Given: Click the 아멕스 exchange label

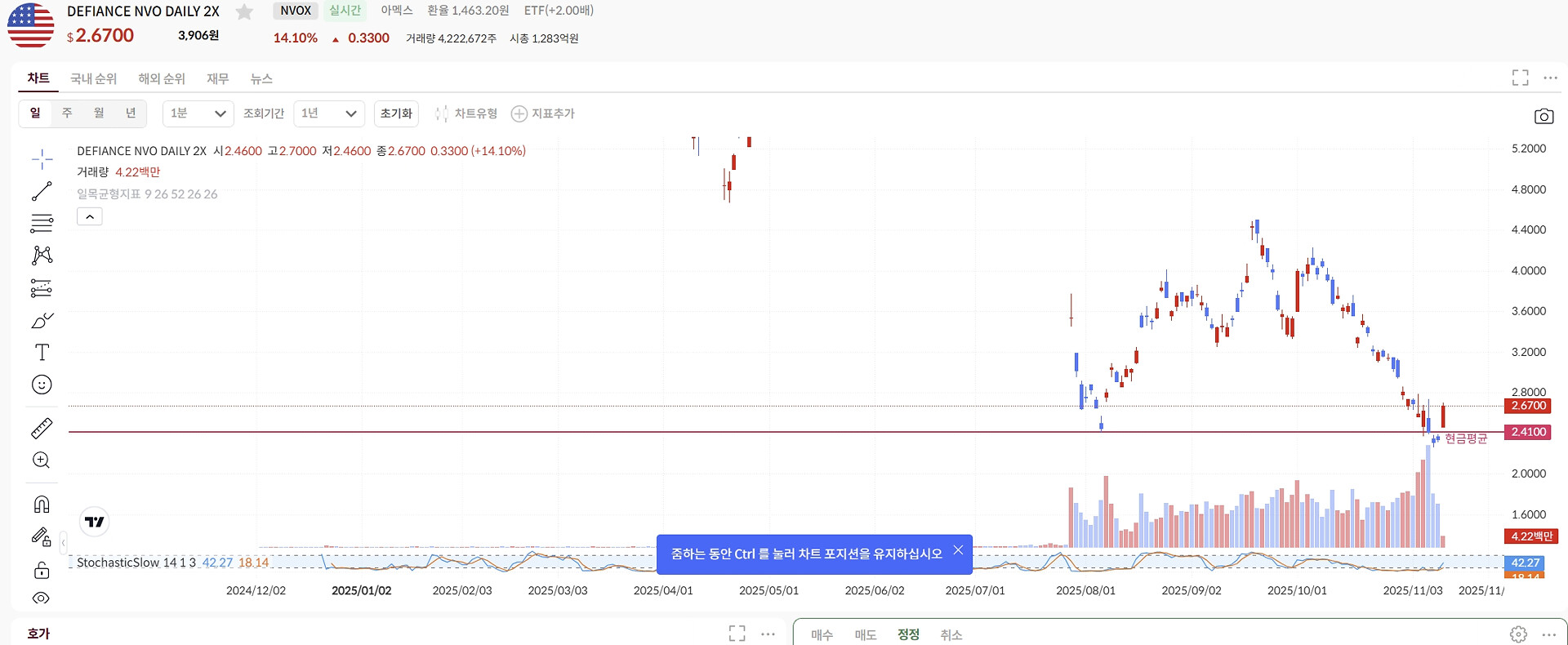Looking at the screenshot, I should click(397, 11).
